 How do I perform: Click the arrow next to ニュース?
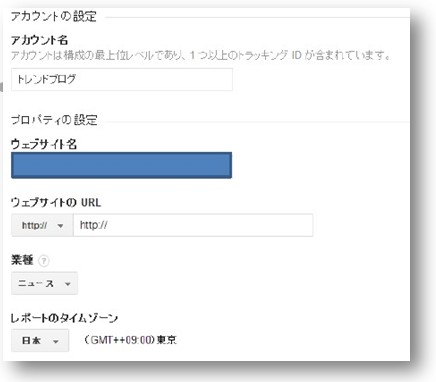[68, 284]
